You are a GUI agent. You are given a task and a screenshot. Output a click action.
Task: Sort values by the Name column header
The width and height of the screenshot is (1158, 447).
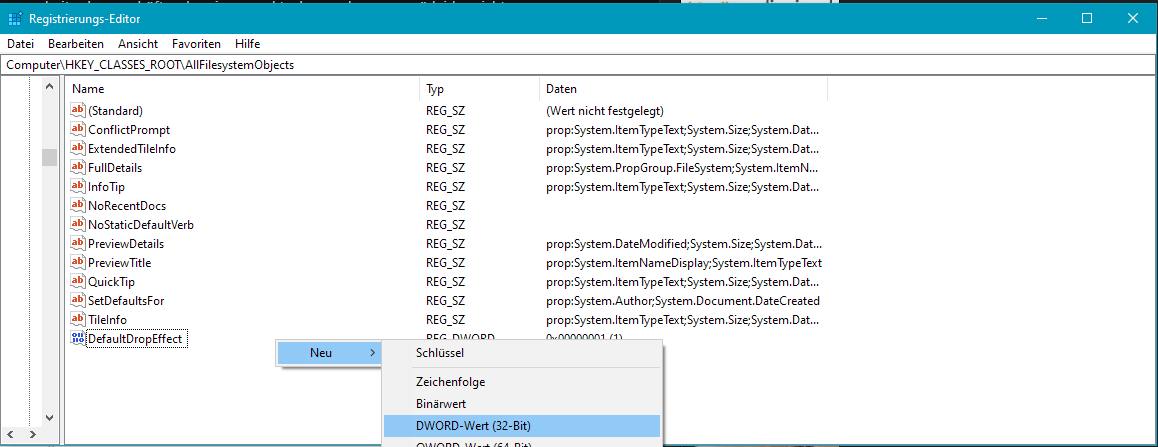coord(242,89)
